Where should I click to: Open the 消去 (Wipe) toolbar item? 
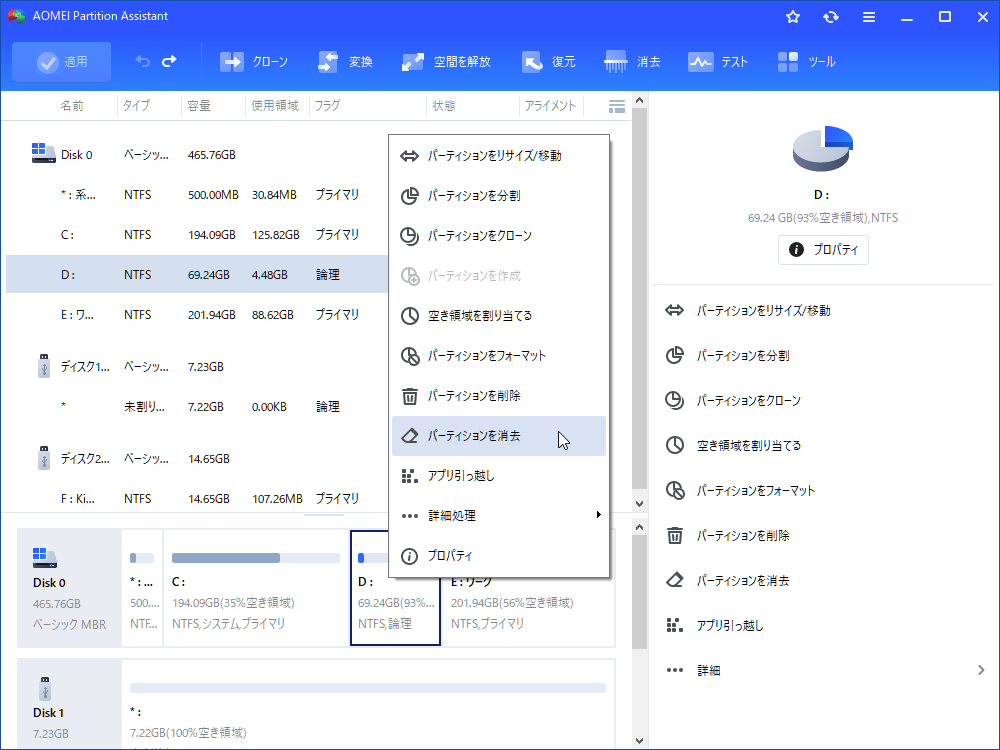(x=632, y=62)
